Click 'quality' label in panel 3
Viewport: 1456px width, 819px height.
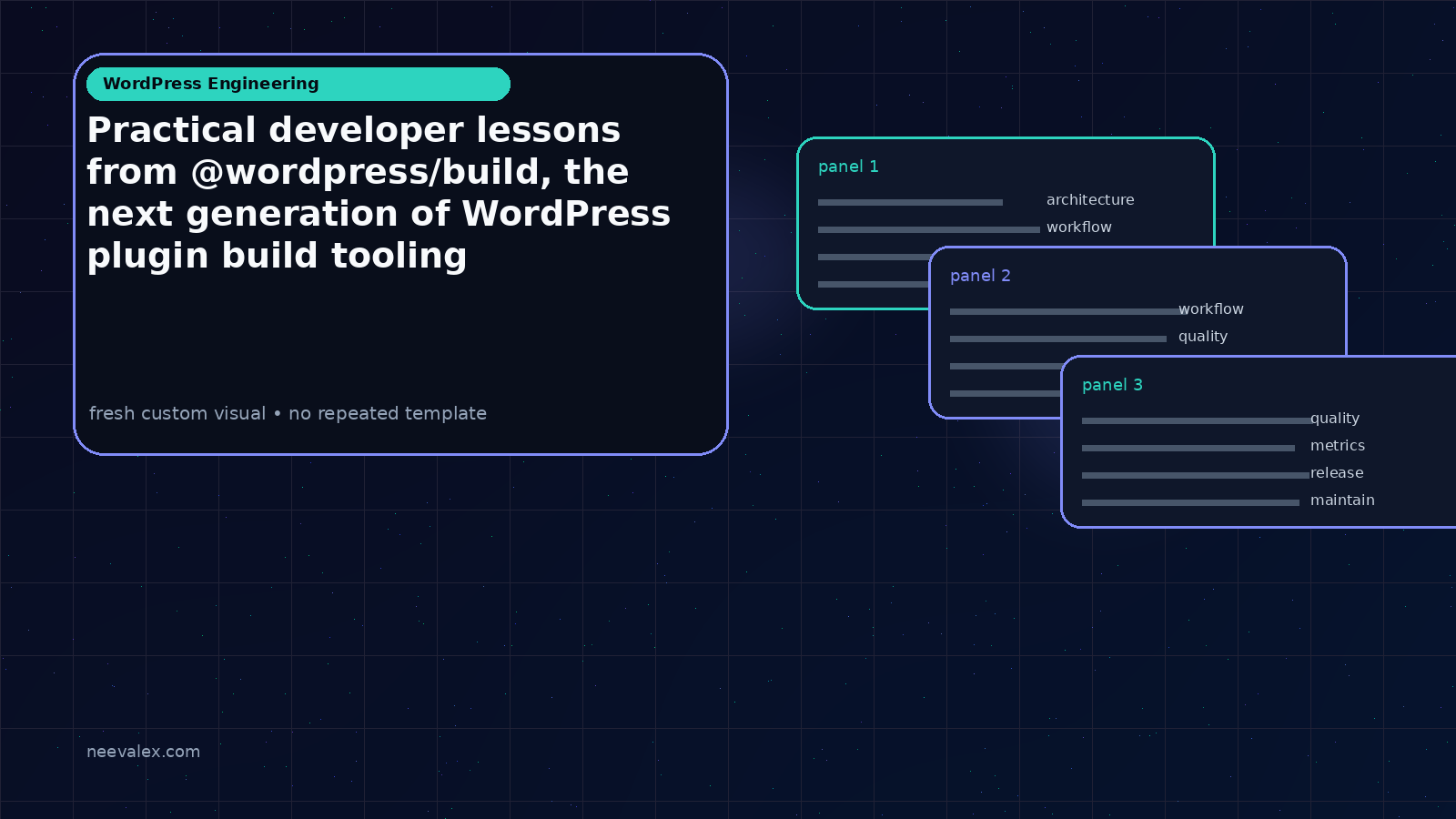pyautogui.click(x=1335, y=419)
